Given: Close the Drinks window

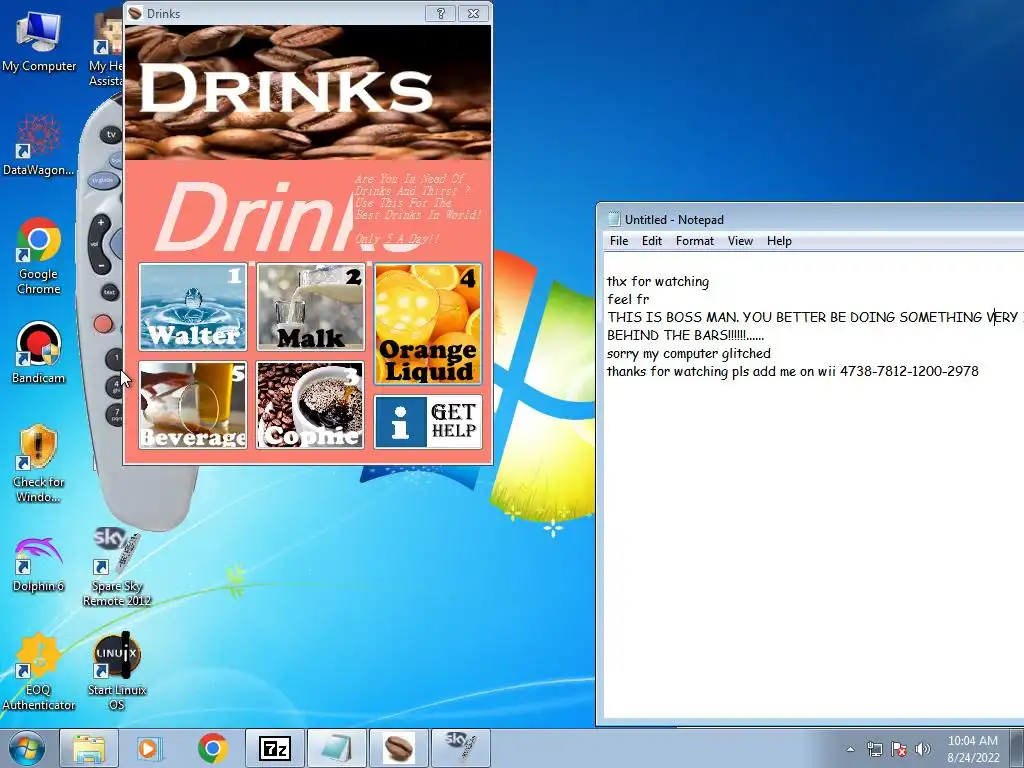Looking at the screenshot, I should [x=473, y=13].
